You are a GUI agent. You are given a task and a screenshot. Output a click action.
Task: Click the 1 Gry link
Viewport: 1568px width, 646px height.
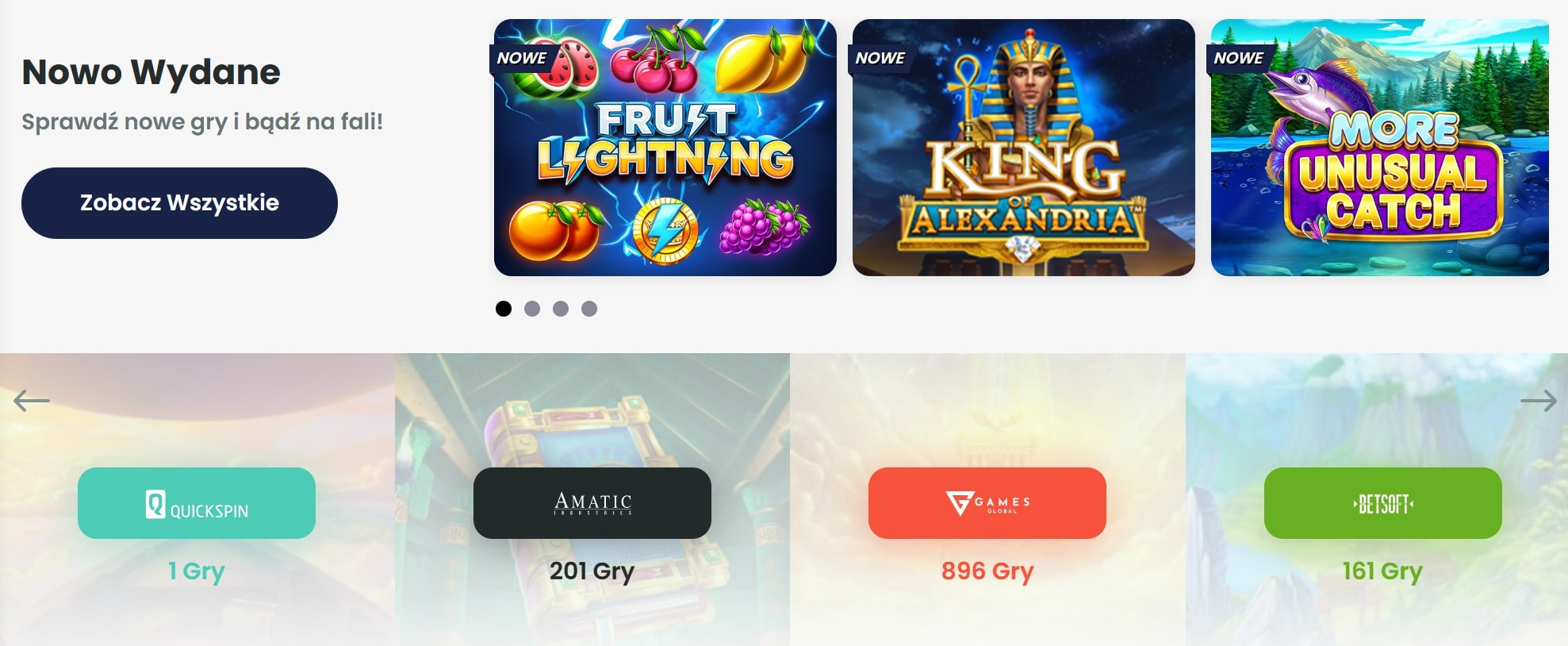(x=197, y=571)
